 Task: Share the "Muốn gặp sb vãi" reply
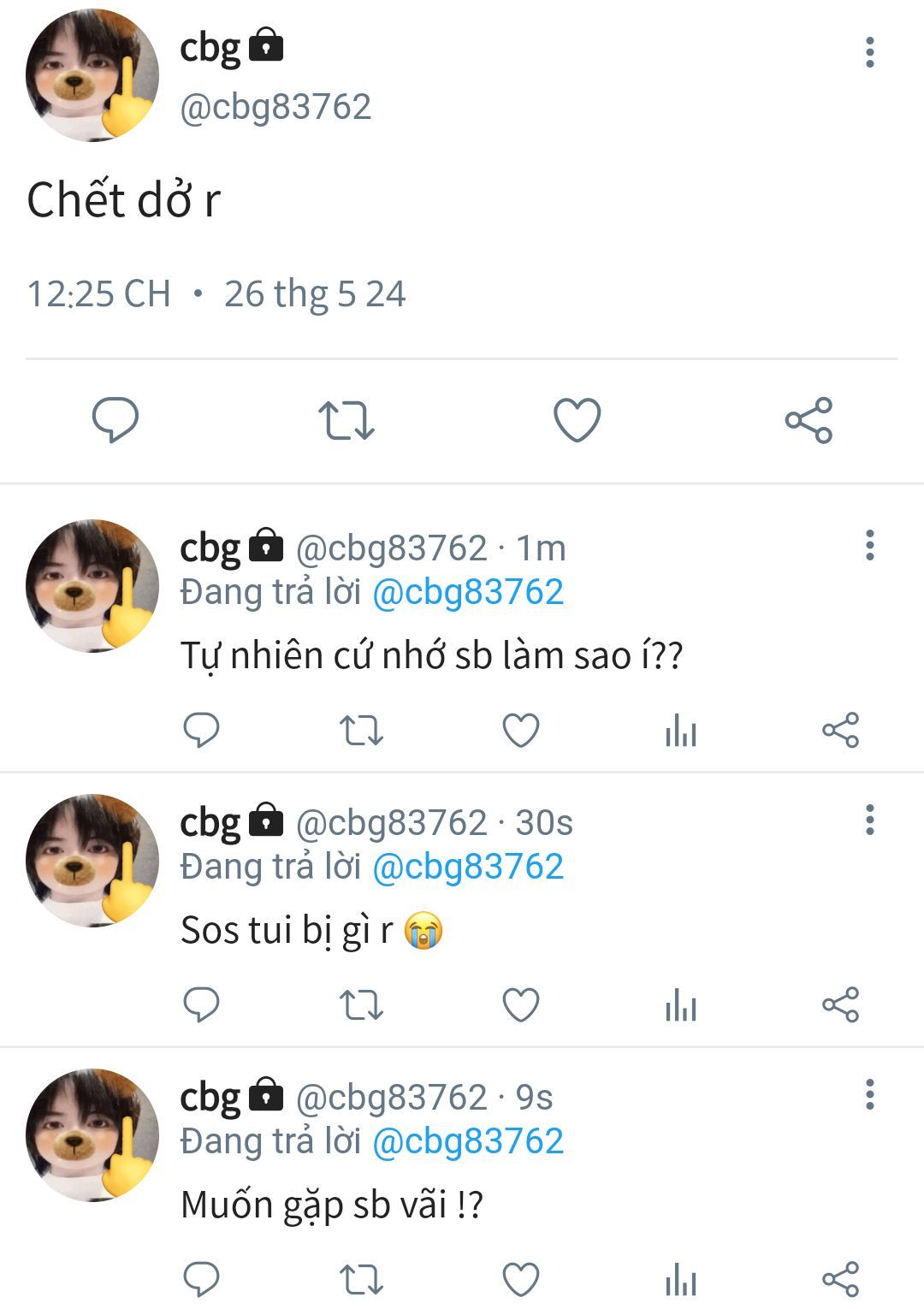pyautogui.click(x=840, y=1280)
